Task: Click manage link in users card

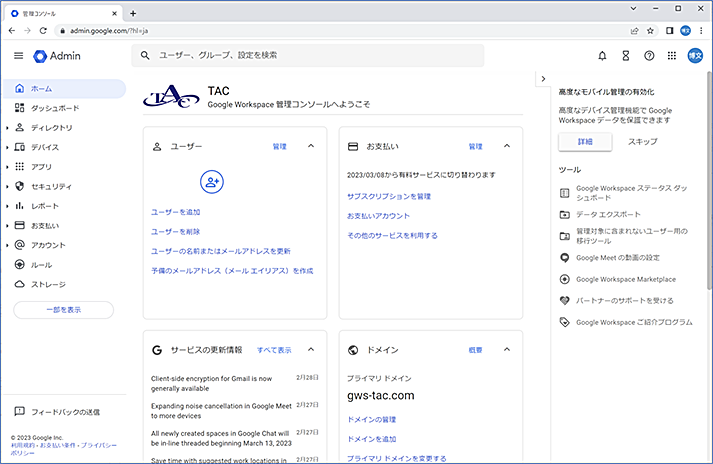Action: pyautogui.click(x=280, y=146)
